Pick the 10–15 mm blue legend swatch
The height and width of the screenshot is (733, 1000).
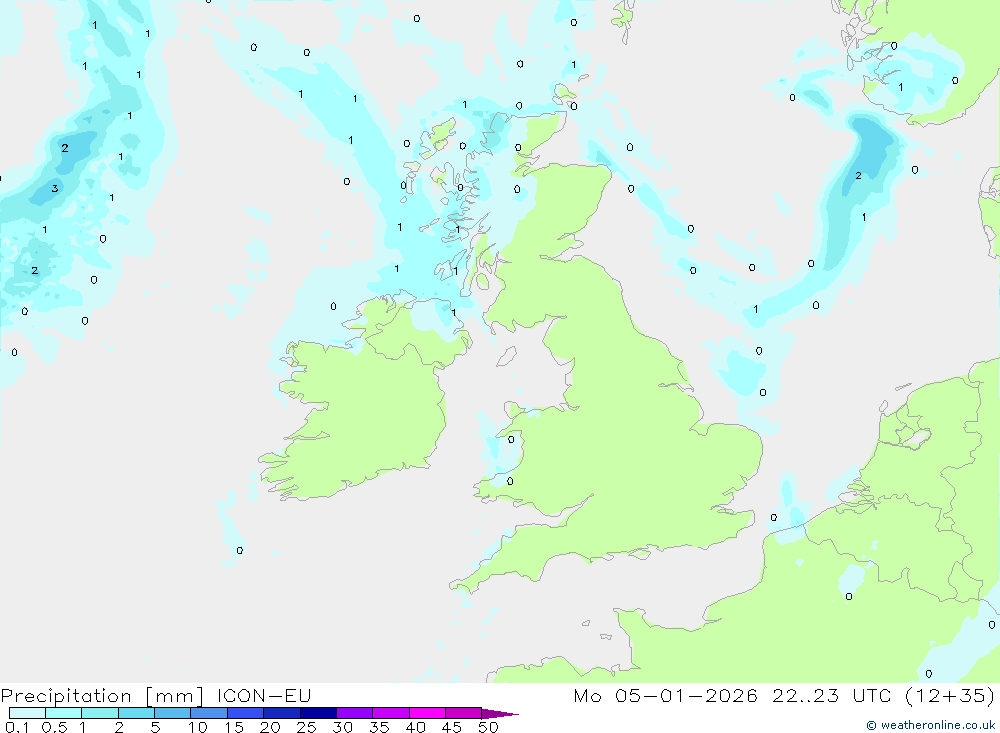pos(209,713)
